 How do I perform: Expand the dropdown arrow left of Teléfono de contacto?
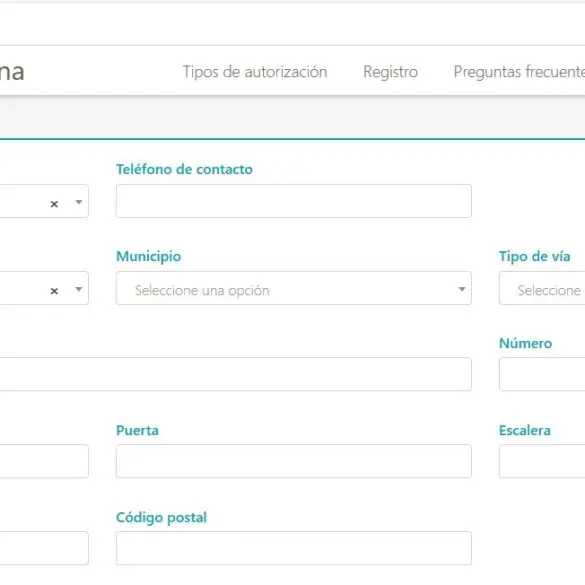(78, 202)
